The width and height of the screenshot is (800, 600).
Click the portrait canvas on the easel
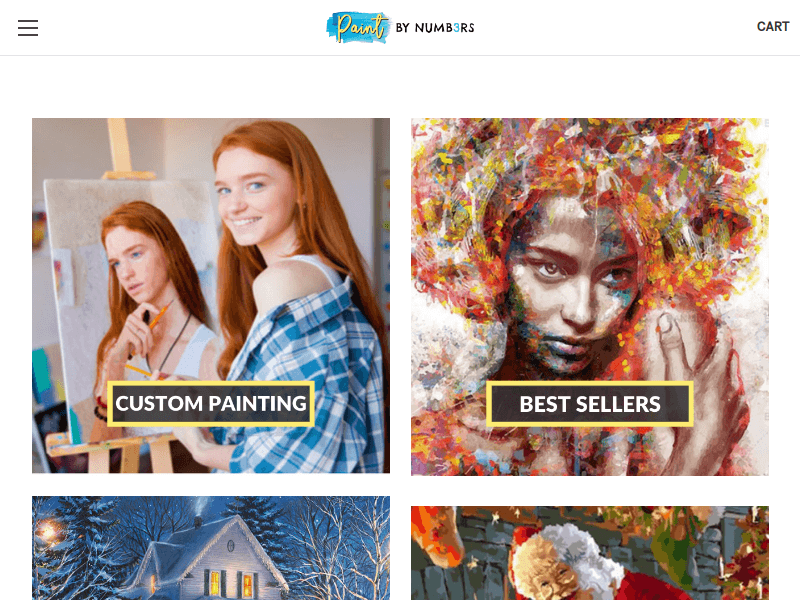[130, 296]
